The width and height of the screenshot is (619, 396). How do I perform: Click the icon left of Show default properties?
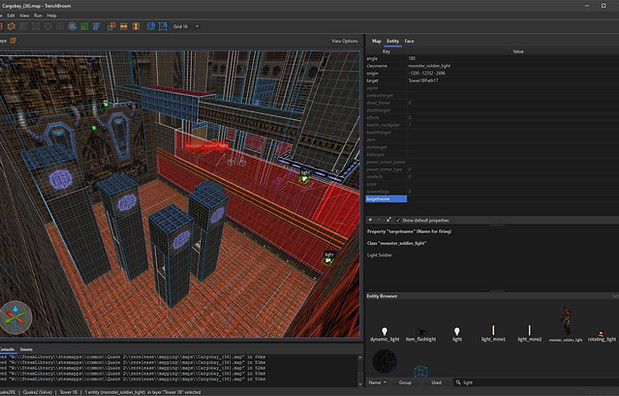[388, 220]
